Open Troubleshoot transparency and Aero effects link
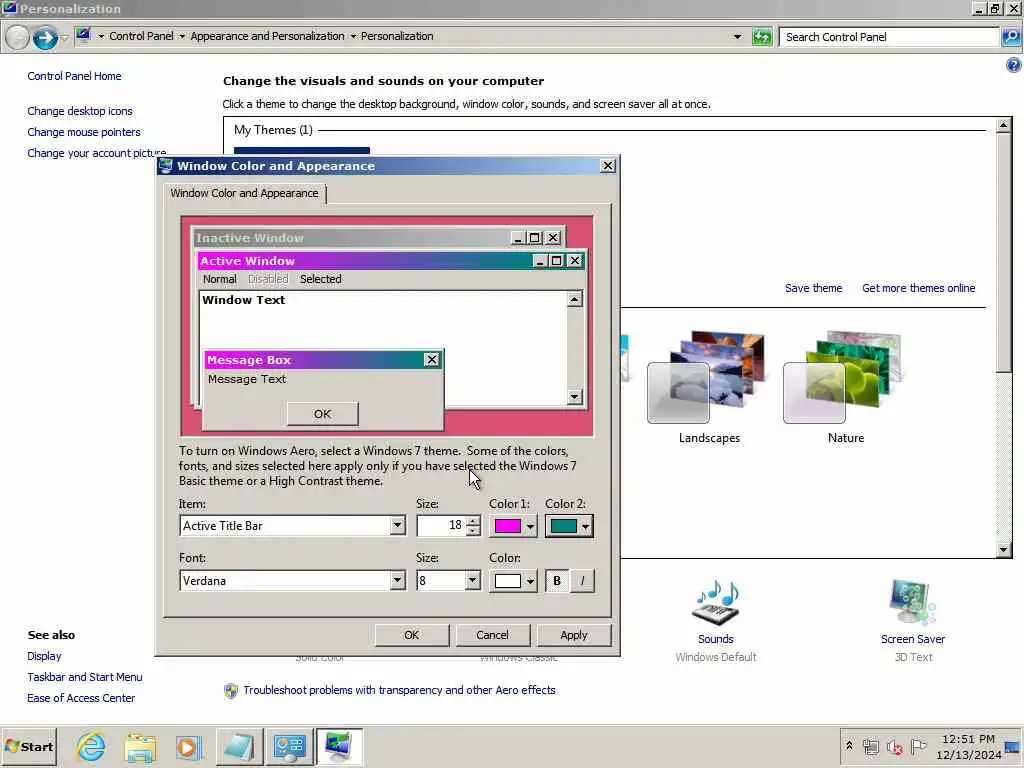This screenshot has width=1024, height=768. point(399,690)
